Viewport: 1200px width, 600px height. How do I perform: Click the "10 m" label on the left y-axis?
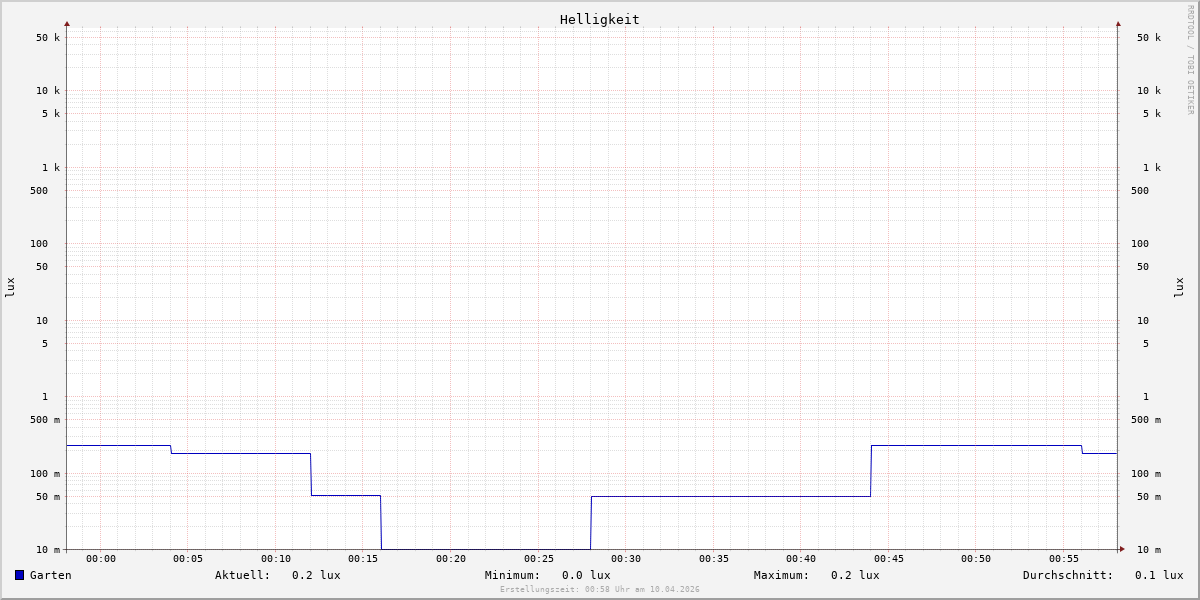48,550
